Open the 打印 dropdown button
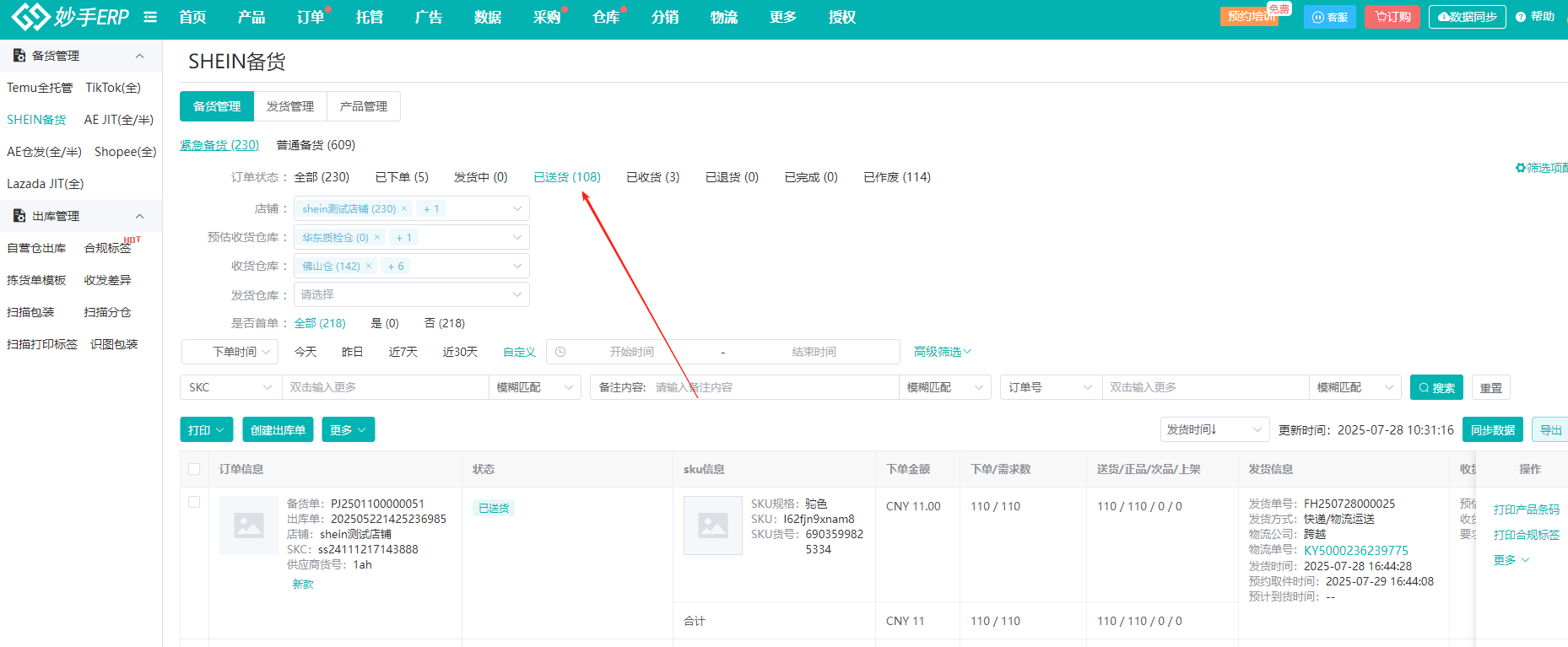This screenshot has width=1568, height=647. (x=207, y=429)
